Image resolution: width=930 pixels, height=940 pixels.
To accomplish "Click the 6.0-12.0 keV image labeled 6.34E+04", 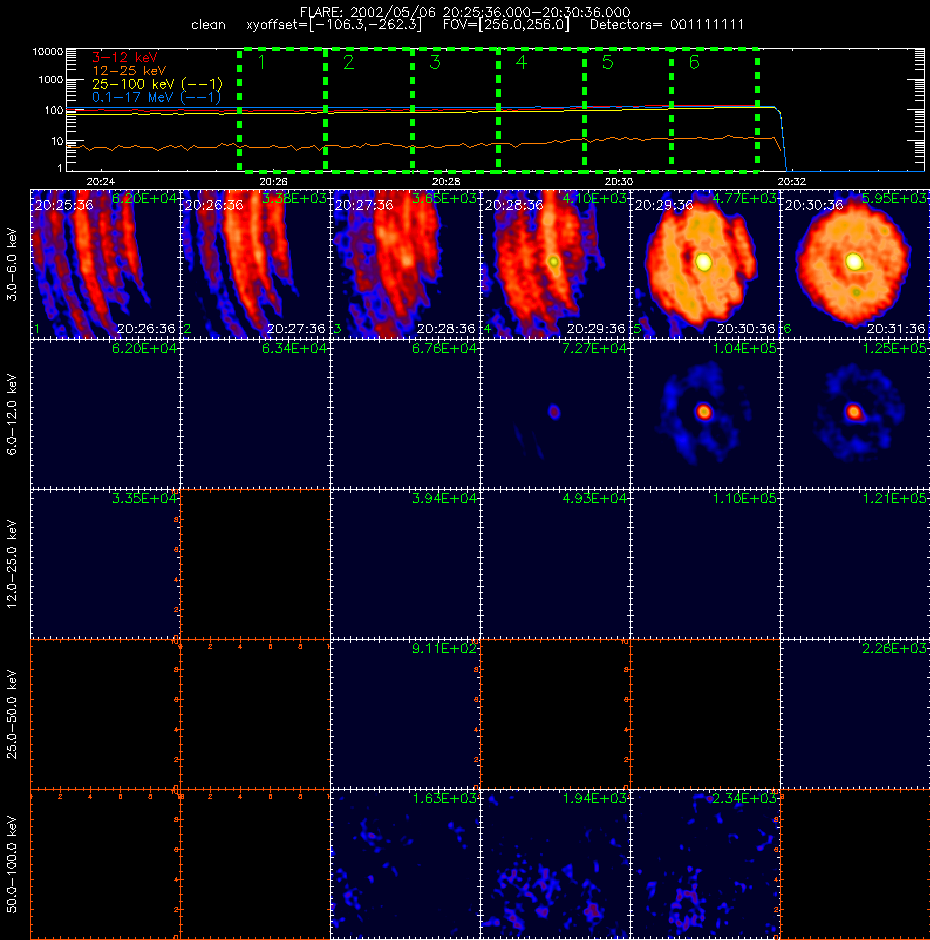I will 255,414.
